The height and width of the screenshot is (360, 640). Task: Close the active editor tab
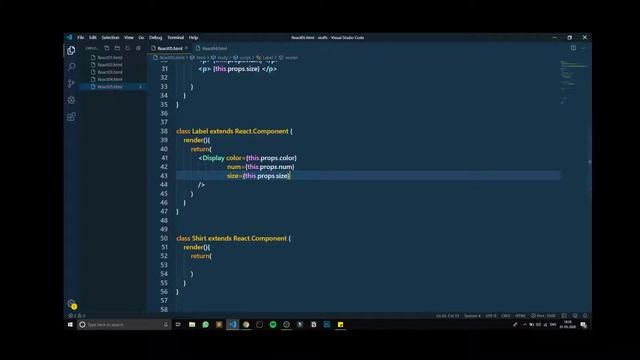(187, 48)
